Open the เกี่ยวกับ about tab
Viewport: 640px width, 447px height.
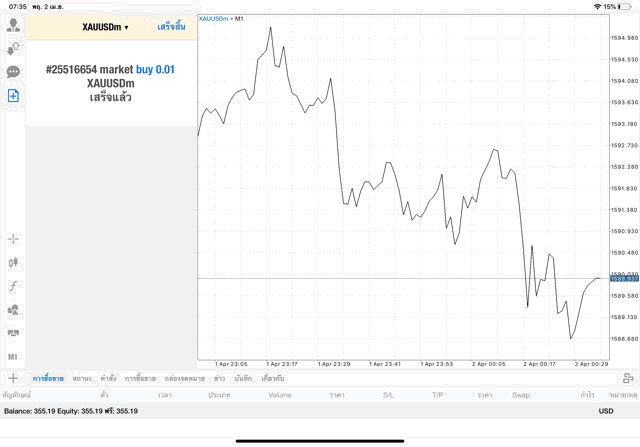pos(273,378)
